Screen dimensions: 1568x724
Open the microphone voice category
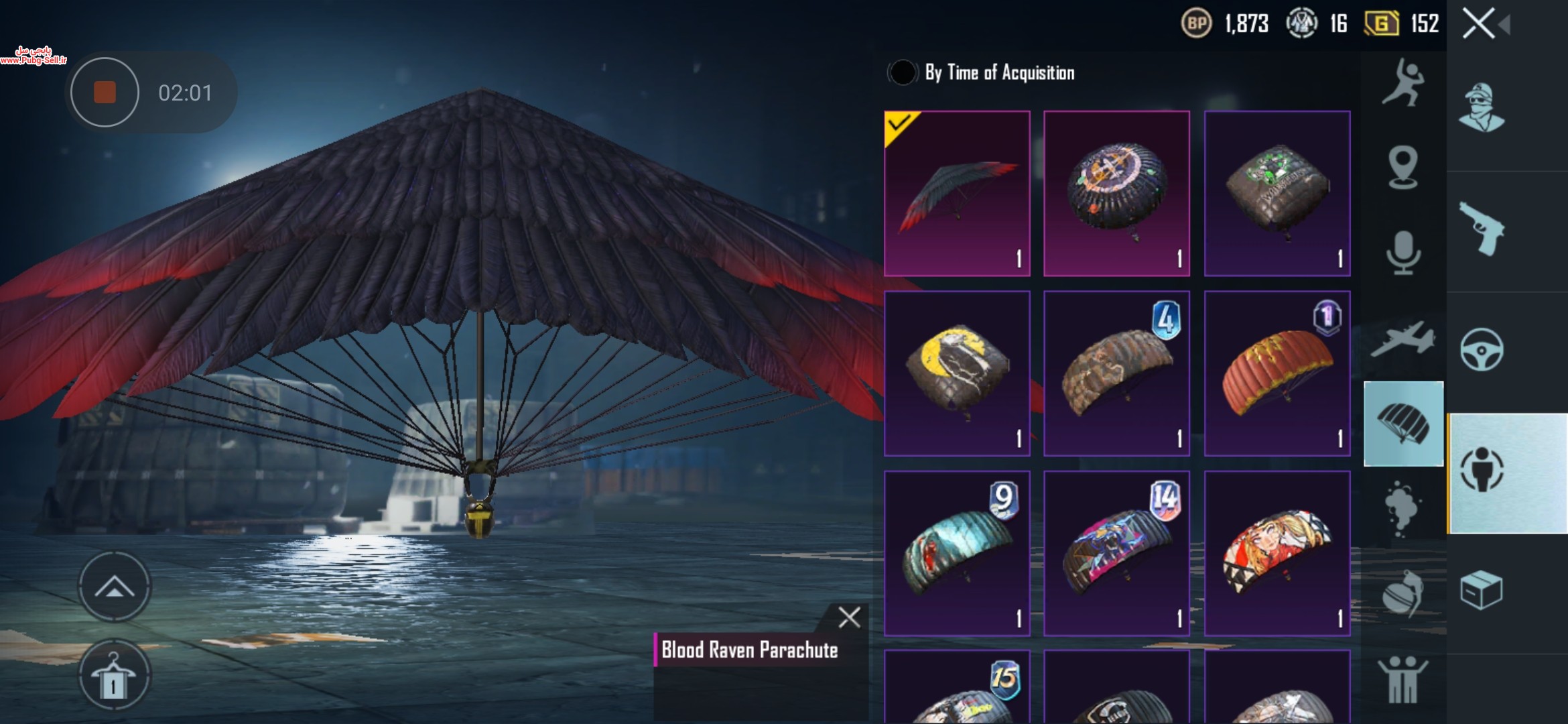pyautogui.click(x=1402, y=253)
